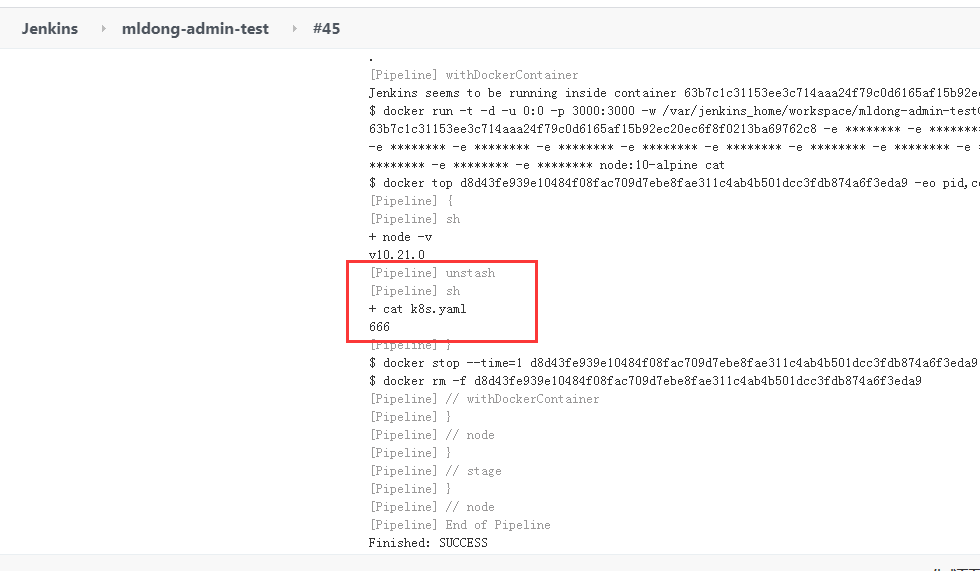Click the v10.21.0 version output
980x571 pixels.
(x=397, y=255)
